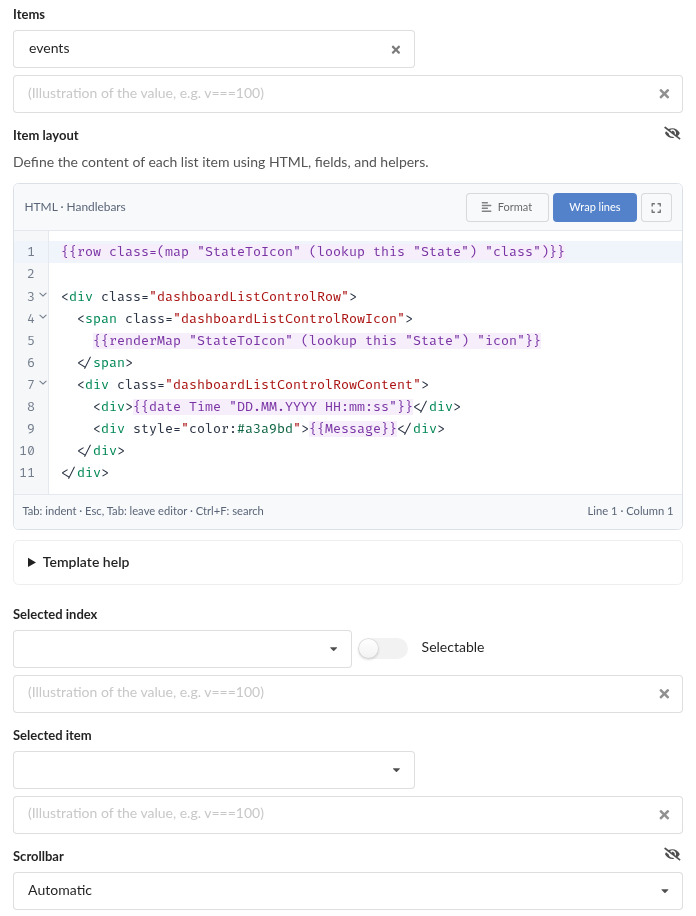Viewport: 696px width, 916px height.
Task: Open the Selected item dropdown
Action: click(x=214, y=770)
